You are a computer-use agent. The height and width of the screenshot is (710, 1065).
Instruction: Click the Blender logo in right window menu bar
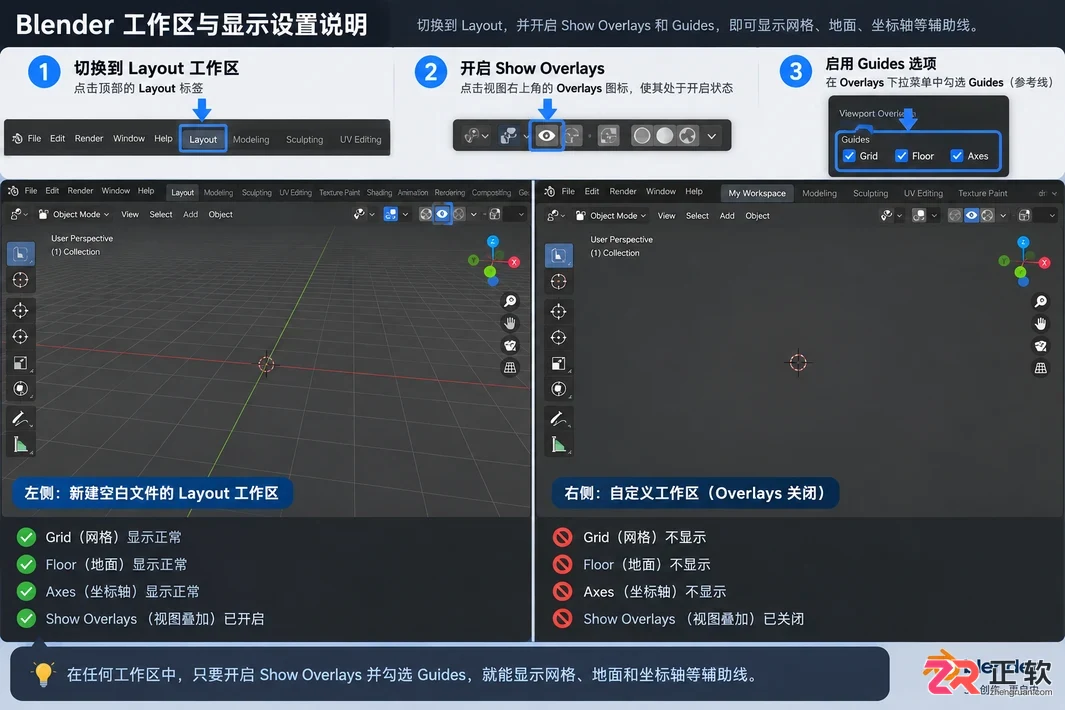point(549,192)
